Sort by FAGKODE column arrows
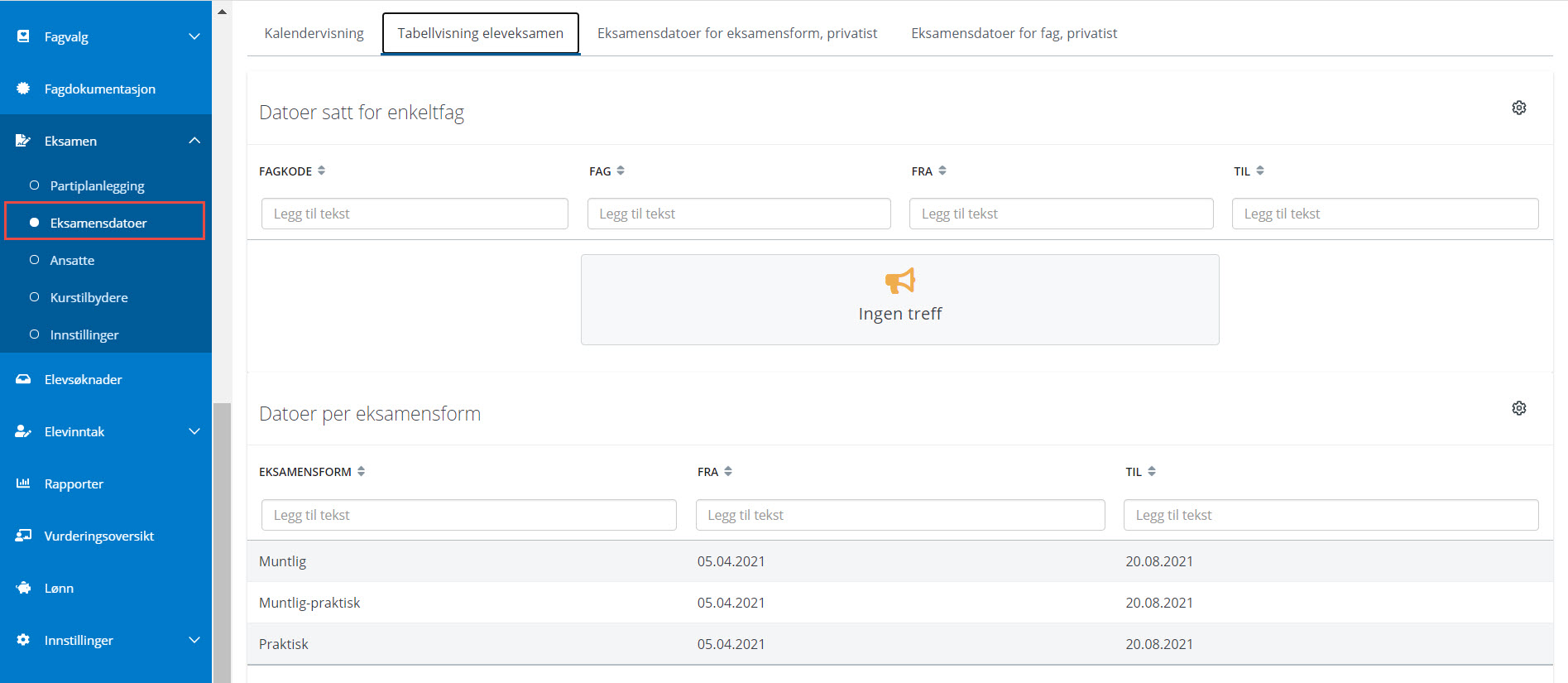 [321, 171]
